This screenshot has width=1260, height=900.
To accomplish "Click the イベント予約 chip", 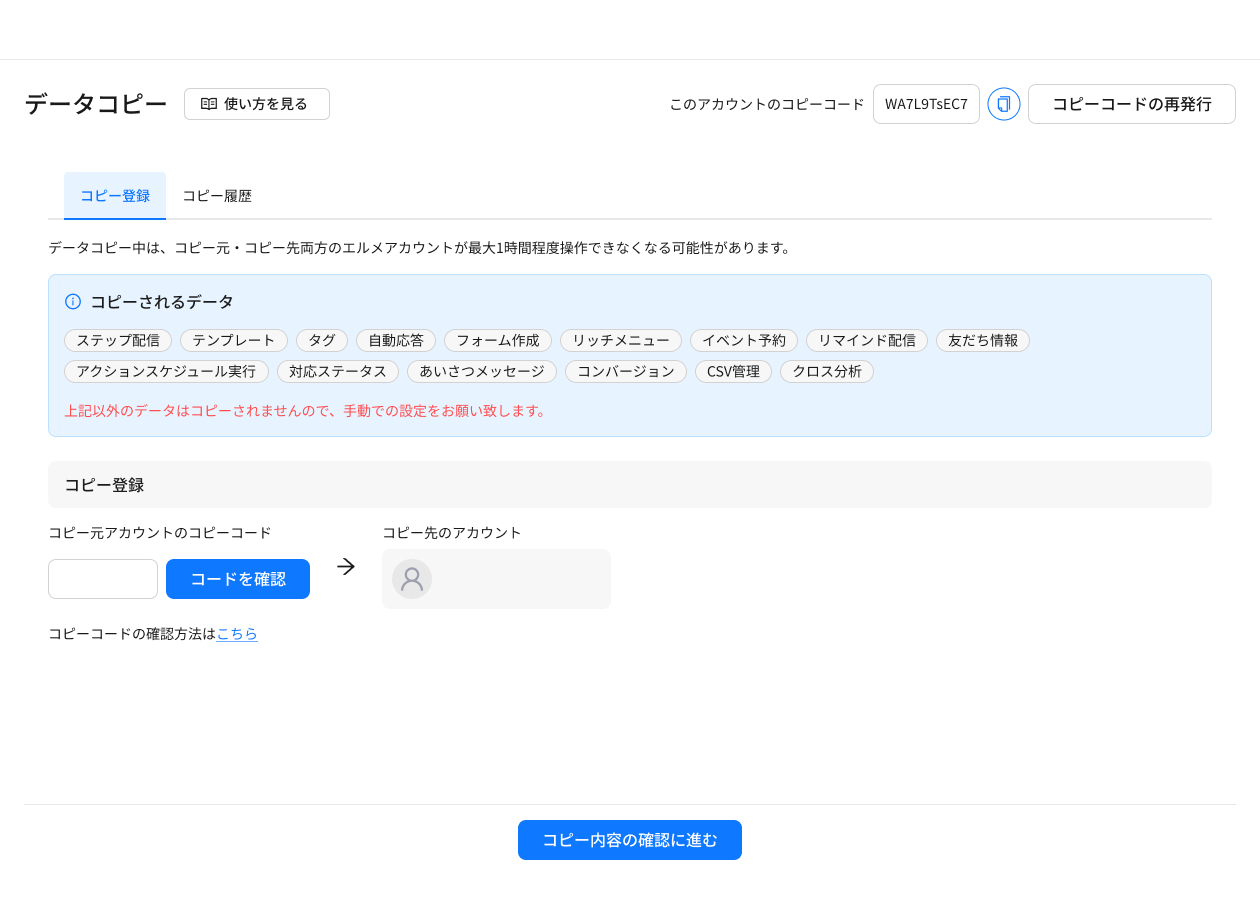I will pos(744,340).
